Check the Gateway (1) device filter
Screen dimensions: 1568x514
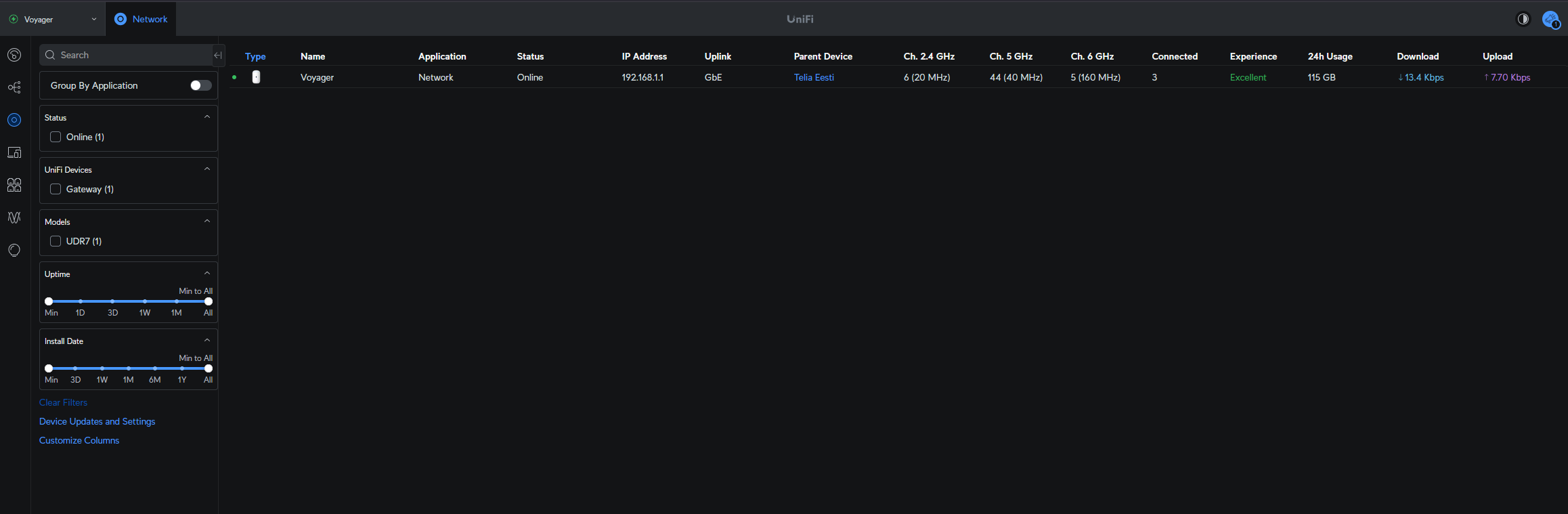coord(56,189)
